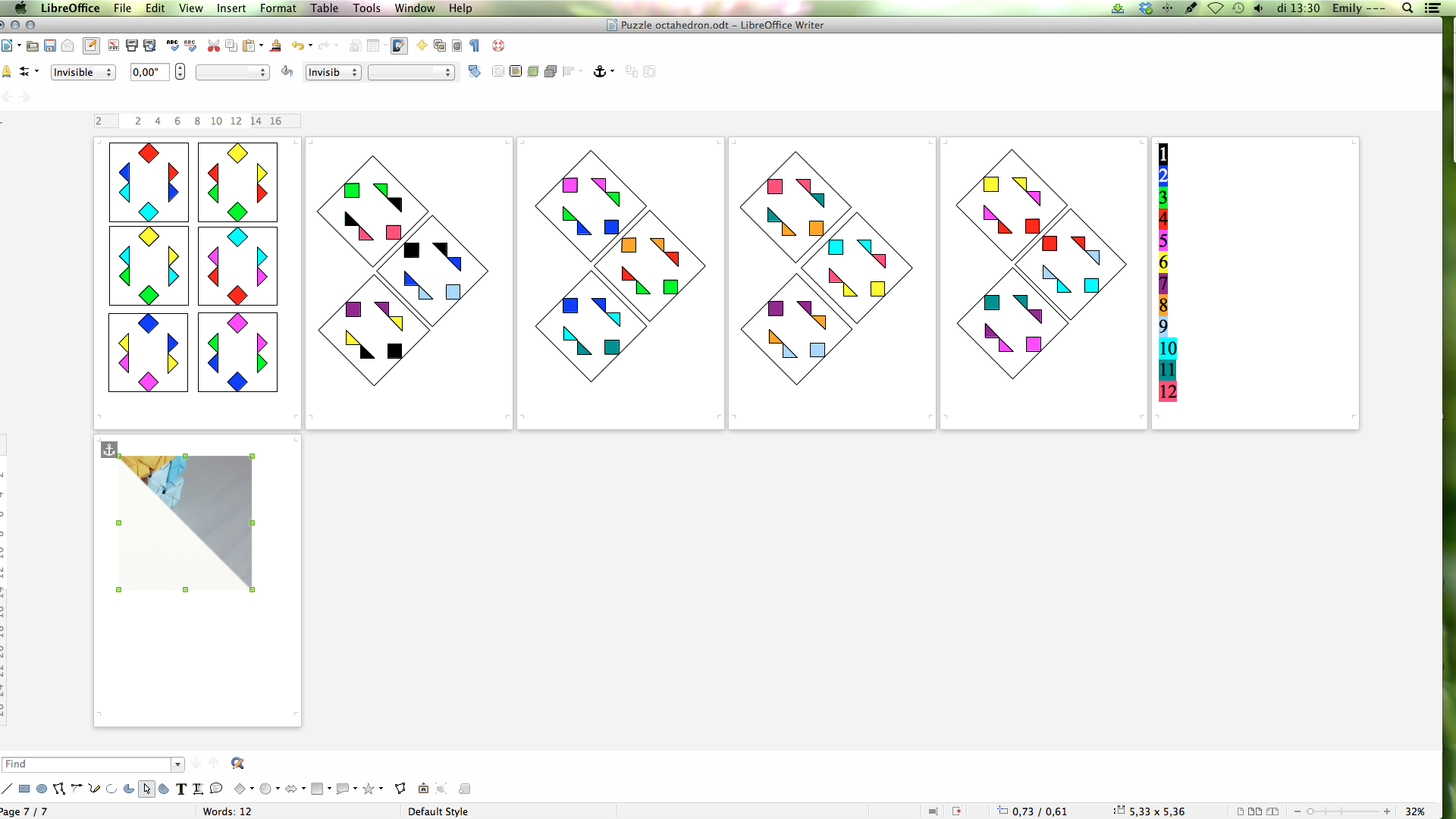The height and width of the screenshot is (819, 1456).
Task: Click the 0,00° rotation input field
Action: coord(148,71)
